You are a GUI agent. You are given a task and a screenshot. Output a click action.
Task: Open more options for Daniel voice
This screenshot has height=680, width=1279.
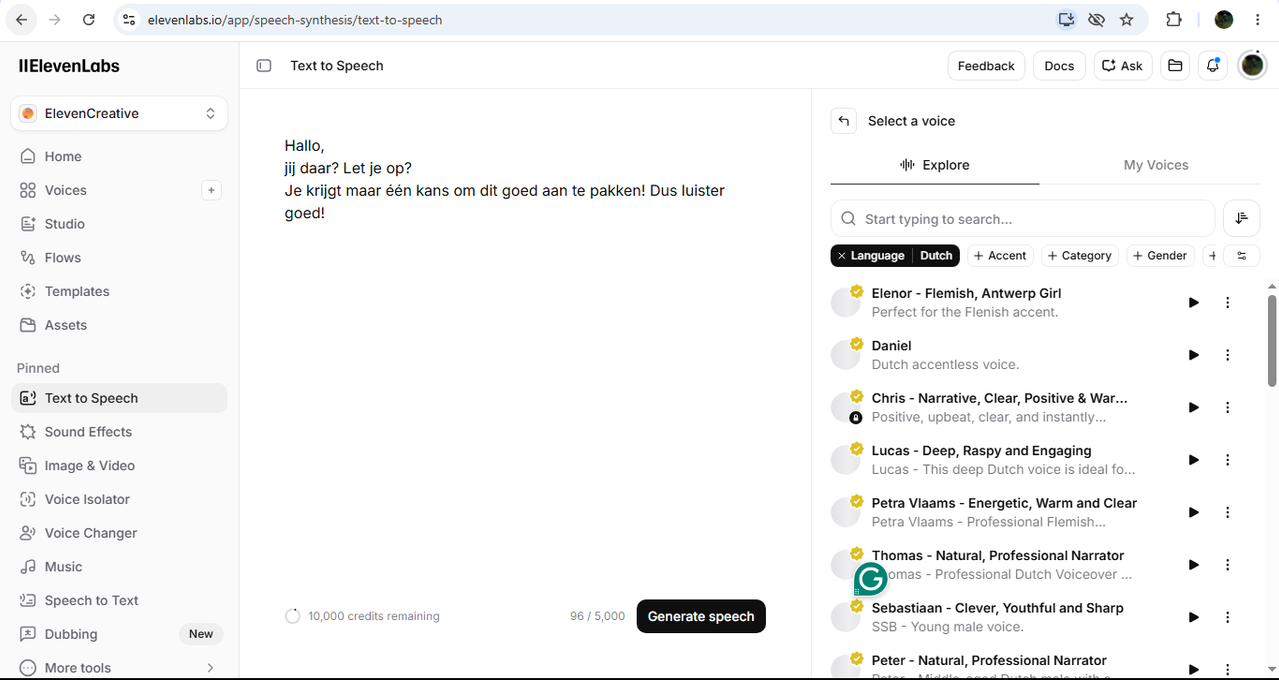1228,355
